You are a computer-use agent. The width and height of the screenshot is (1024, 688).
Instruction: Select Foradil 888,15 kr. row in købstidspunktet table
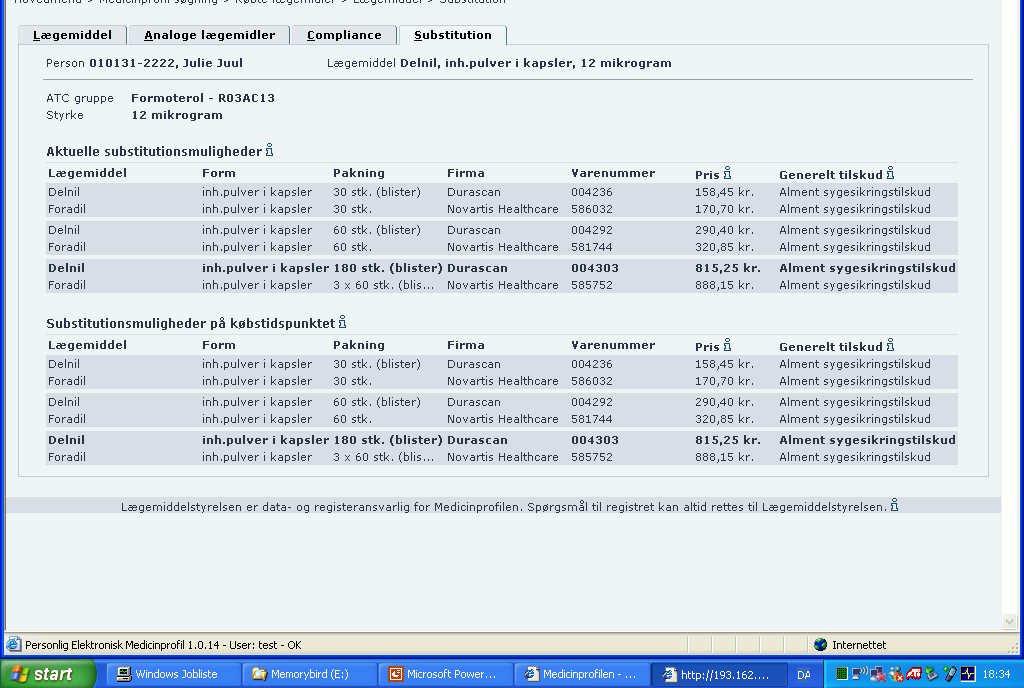(x=502, y=456)
